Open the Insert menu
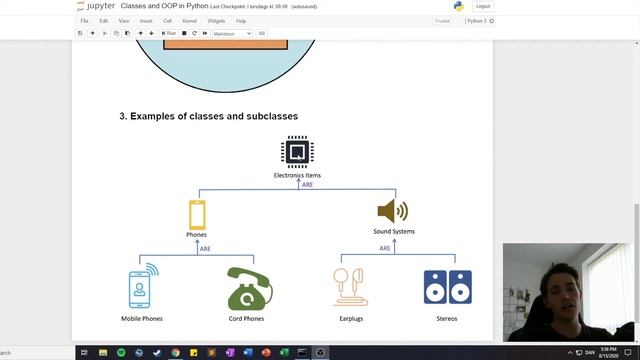 [x=146, y=21]
